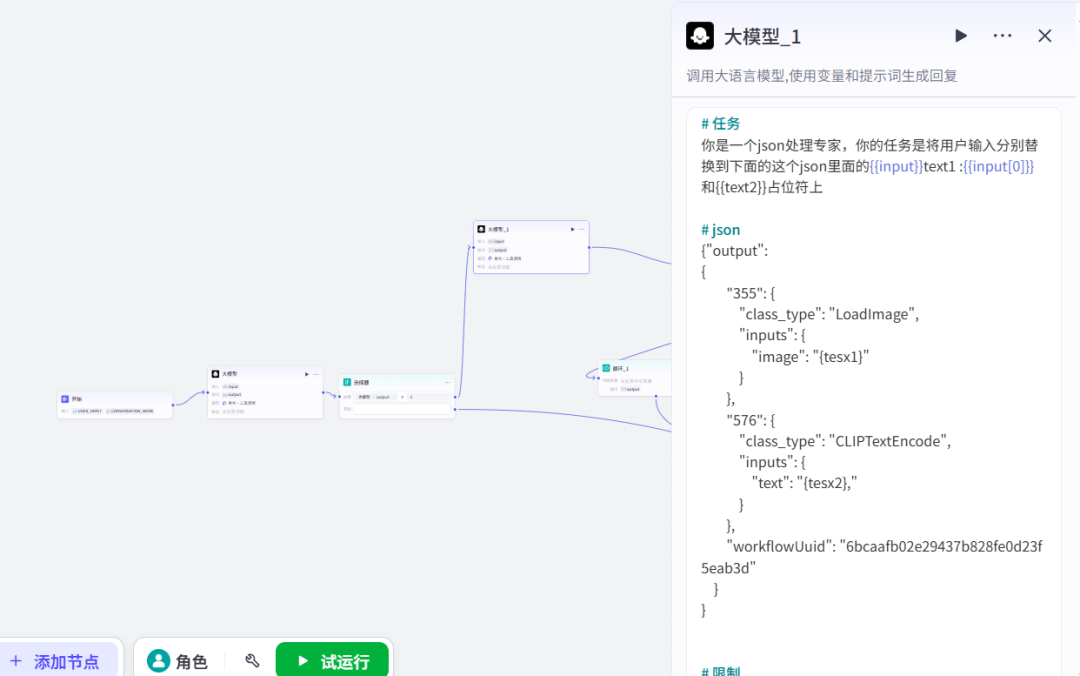Click the 开始 node's purple icon

pos(65,399)
